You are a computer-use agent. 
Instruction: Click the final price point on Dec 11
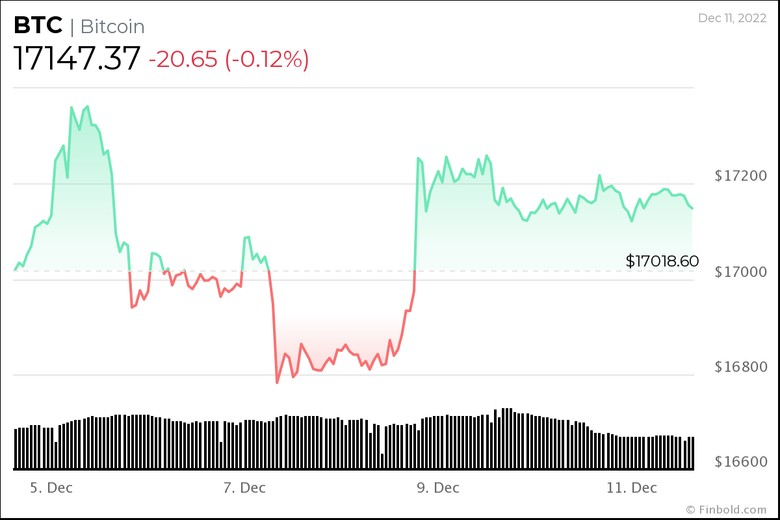point(692,208)
